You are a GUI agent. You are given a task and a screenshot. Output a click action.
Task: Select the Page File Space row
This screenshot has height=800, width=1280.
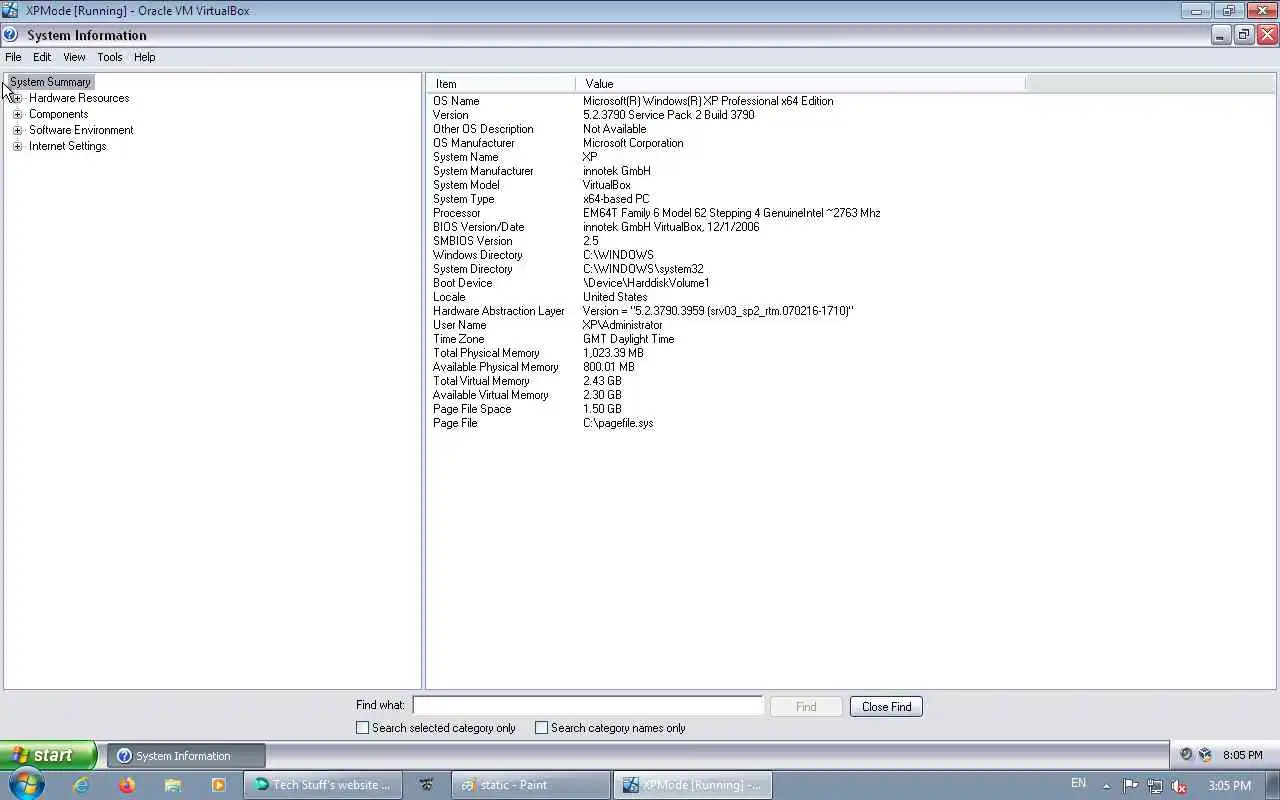click(x=726, y=409)
